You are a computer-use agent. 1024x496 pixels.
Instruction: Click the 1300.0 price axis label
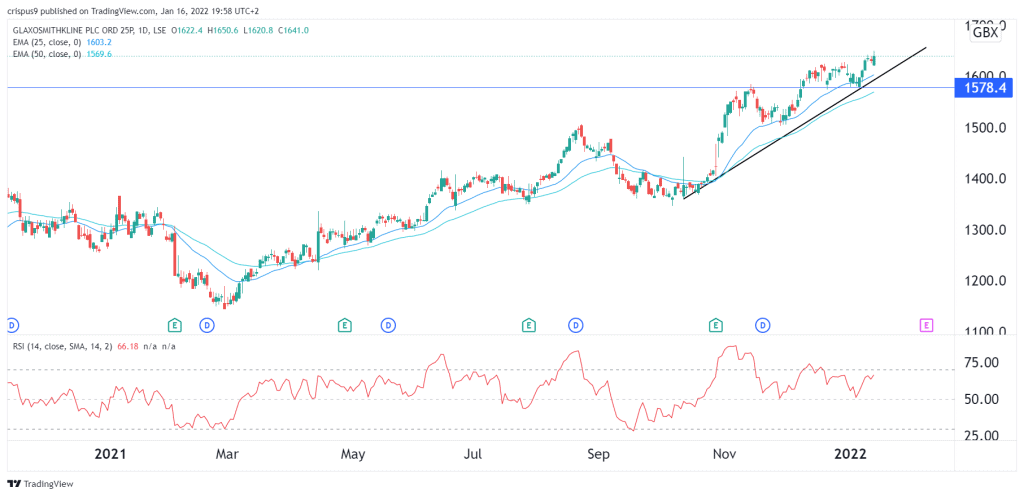(984, 230)
